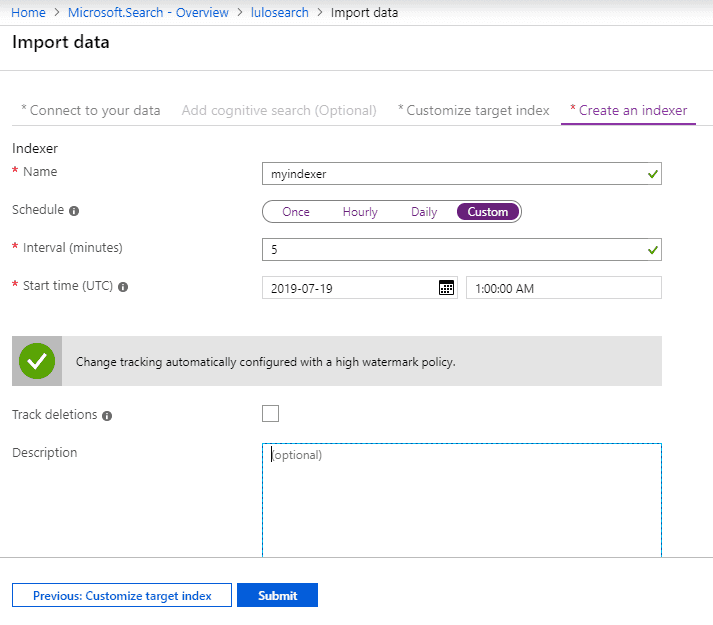Choose the Daily schedule option
This screenshot has width=713, height=625.
[424, 212]
